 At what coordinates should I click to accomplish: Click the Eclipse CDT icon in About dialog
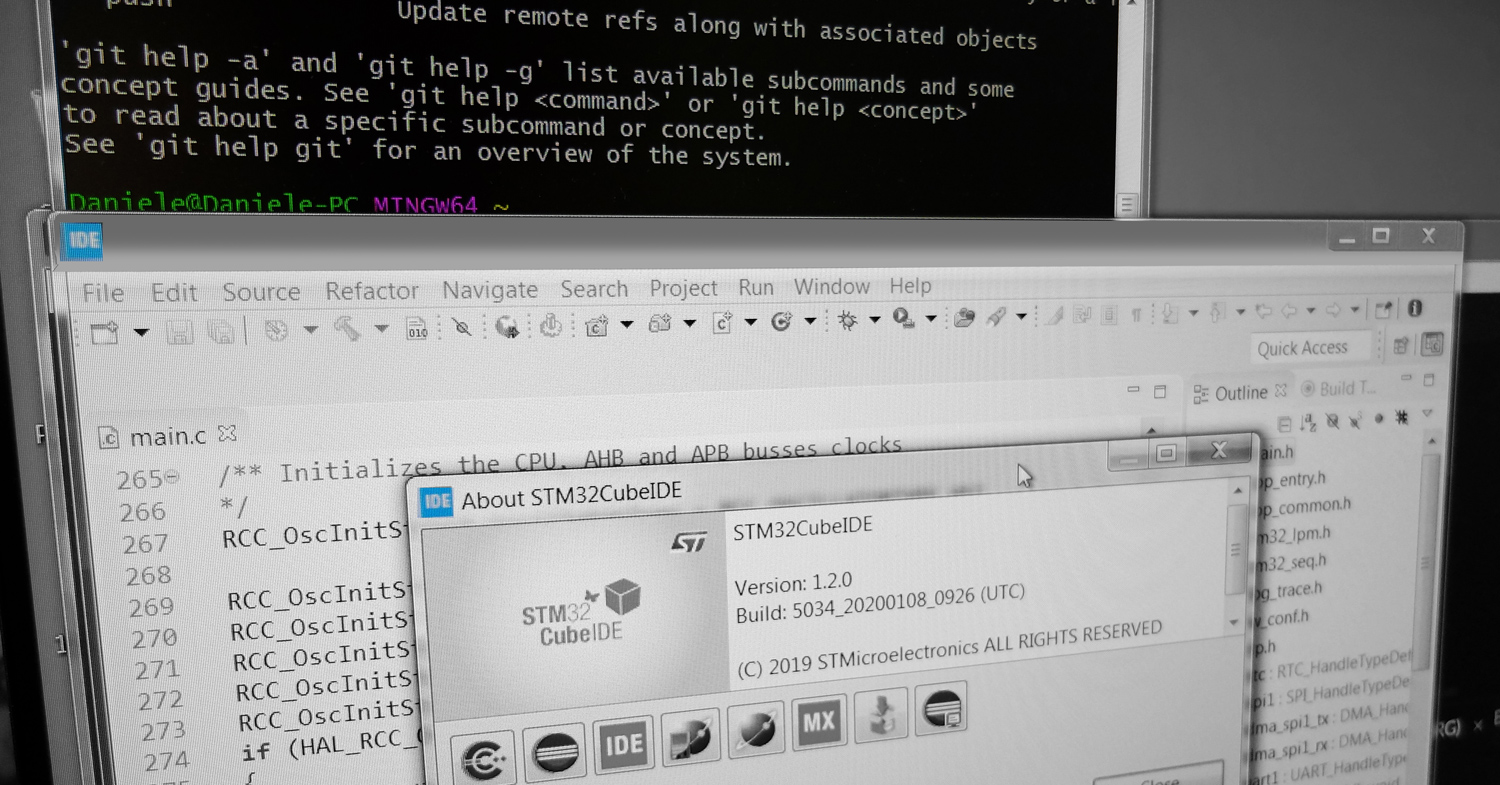[x=485, y=758]
